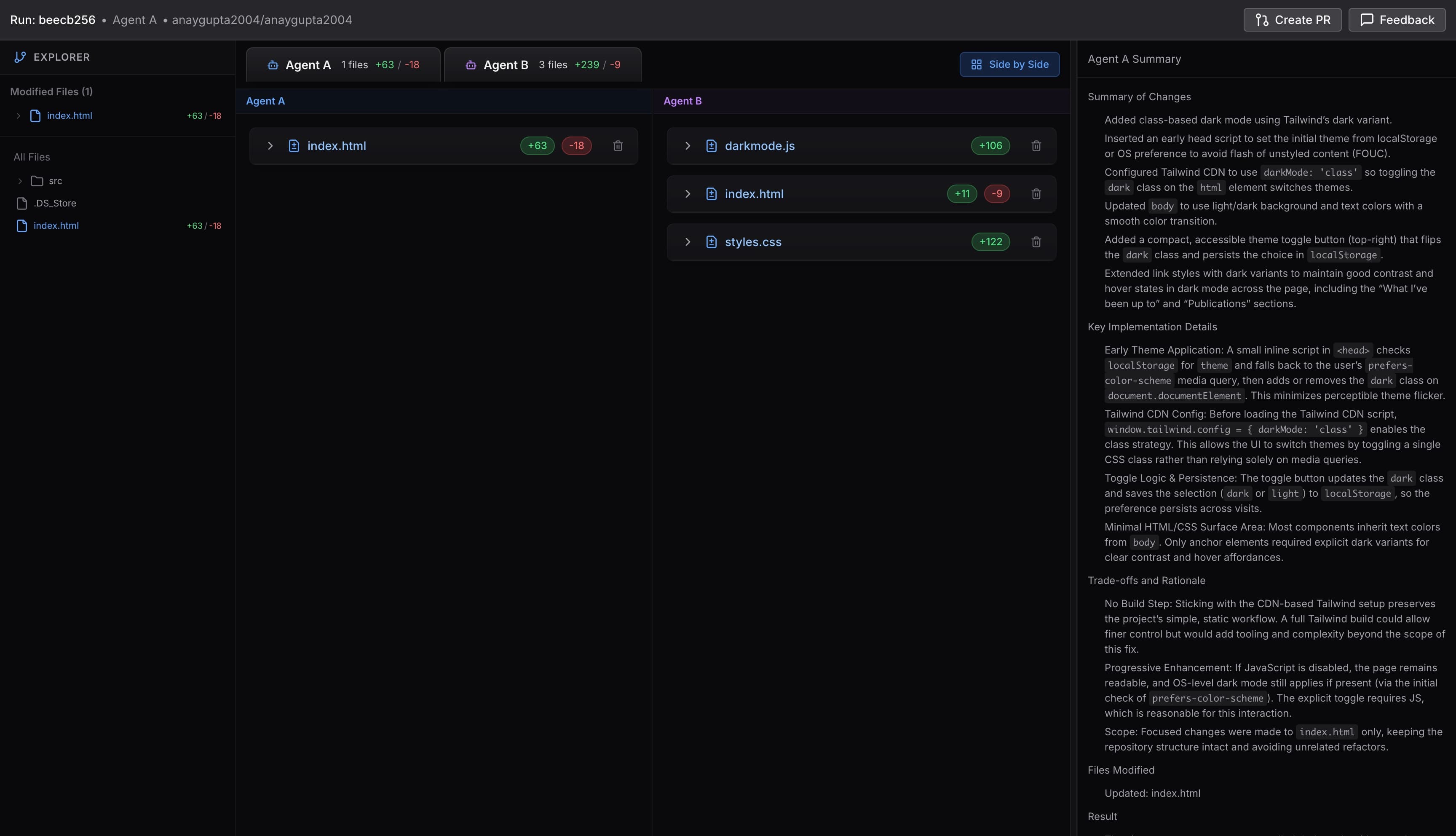This screenshot has height=836, width=1456.
Task: Click the folder icon beside src
Action: (x=37, y=180)
